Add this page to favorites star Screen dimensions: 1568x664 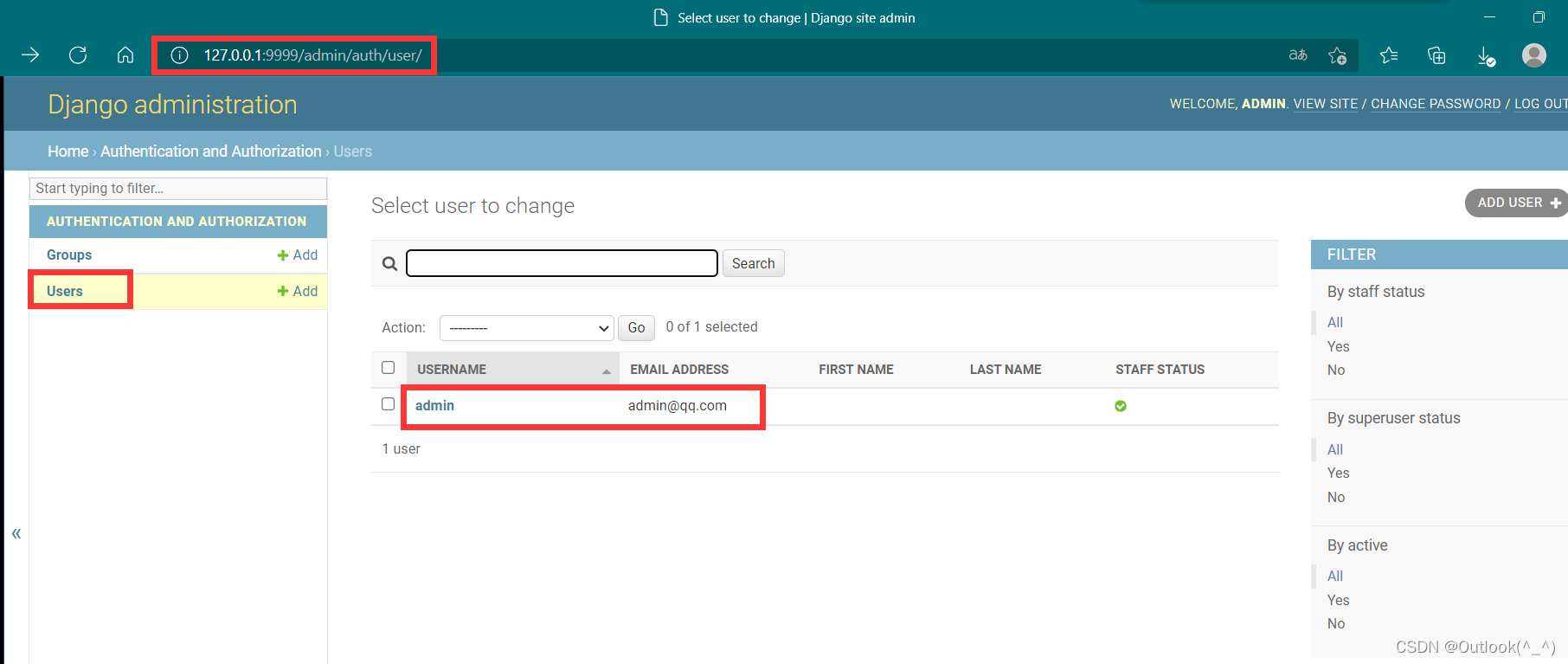tap(1337, 55)
